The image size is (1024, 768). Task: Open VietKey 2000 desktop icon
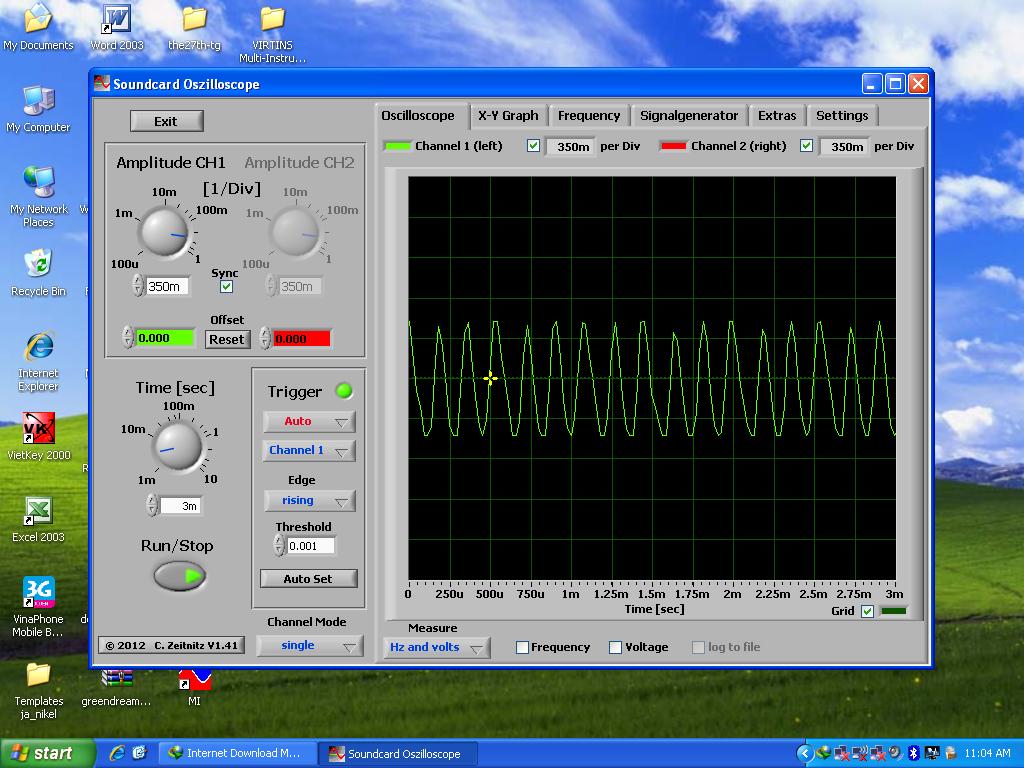(x=38, y=431)
